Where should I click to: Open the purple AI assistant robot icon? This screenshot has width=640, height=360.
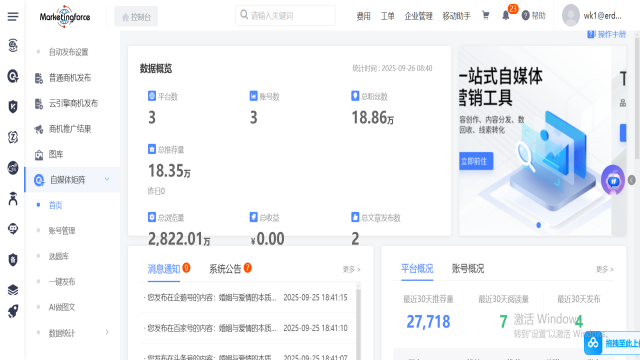613,180
